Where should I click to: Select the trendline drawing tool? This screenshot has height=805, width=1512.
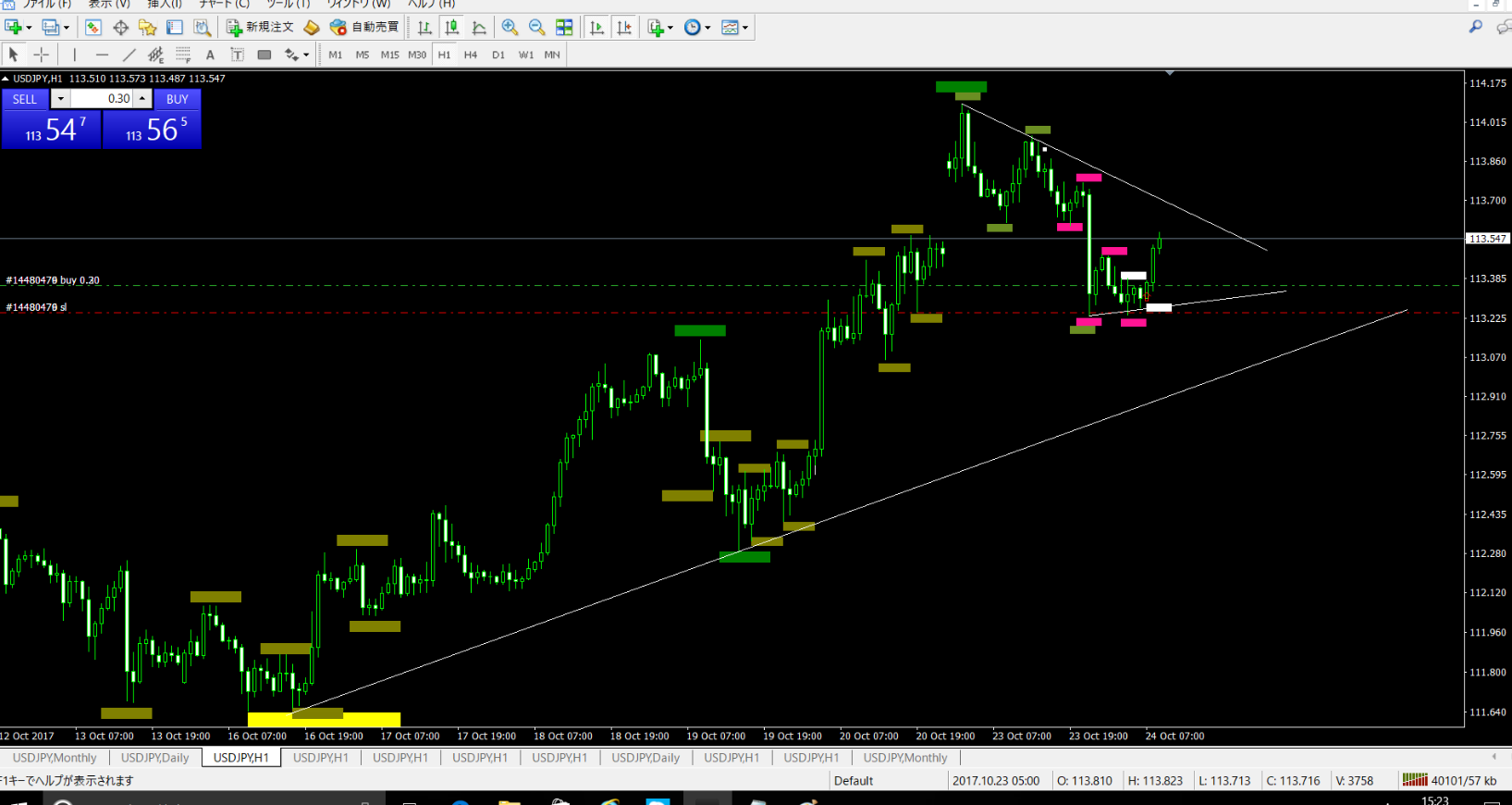pos(129,55)
